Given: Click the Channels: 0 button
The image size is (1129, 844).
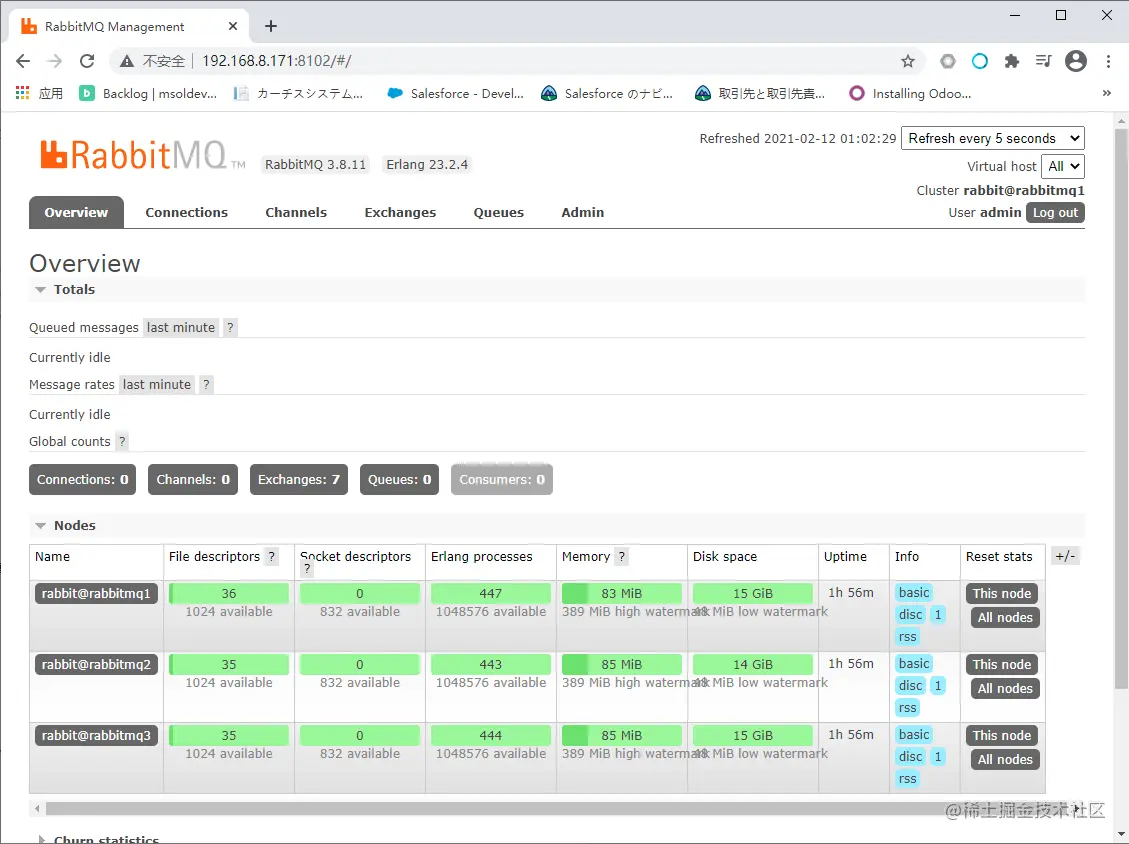Looking at the screenshot, I should (193, 480).
